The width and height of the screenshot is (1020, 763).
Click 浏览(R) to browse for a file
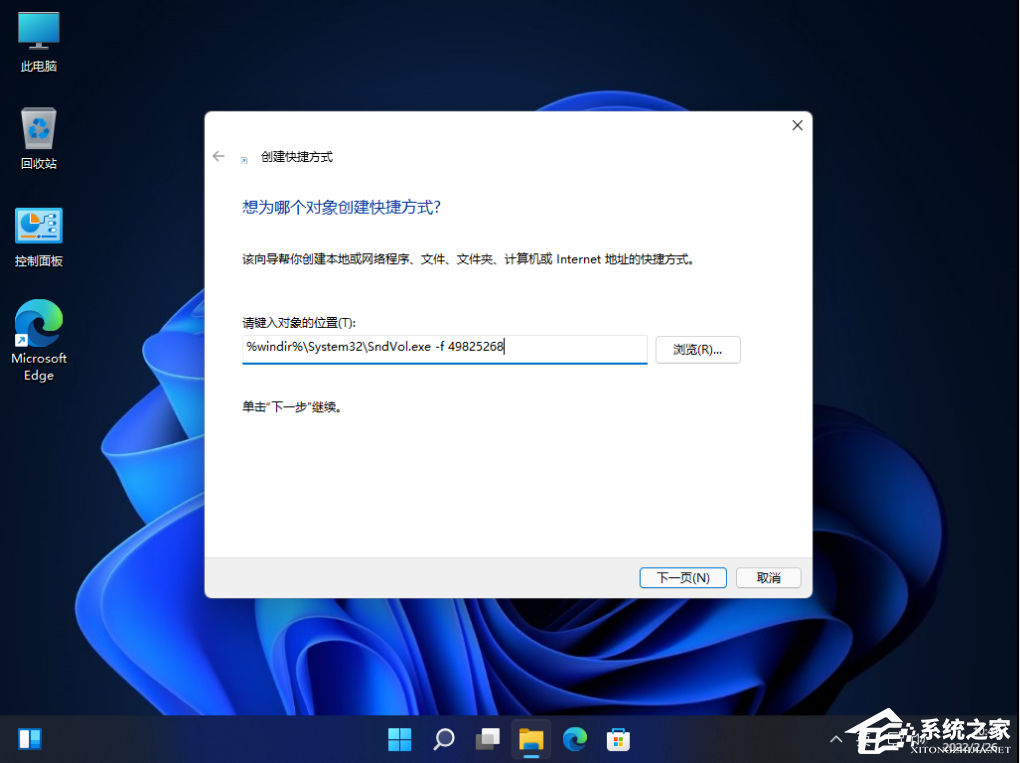[697, 349]
